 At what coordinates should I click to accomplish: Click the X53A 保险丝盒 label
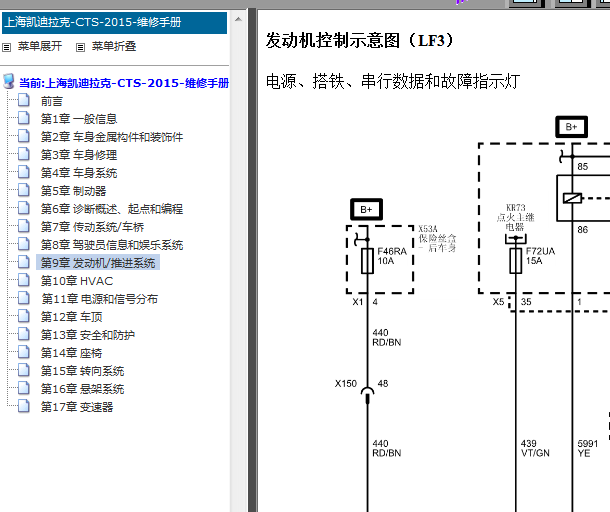click(437, 238)
